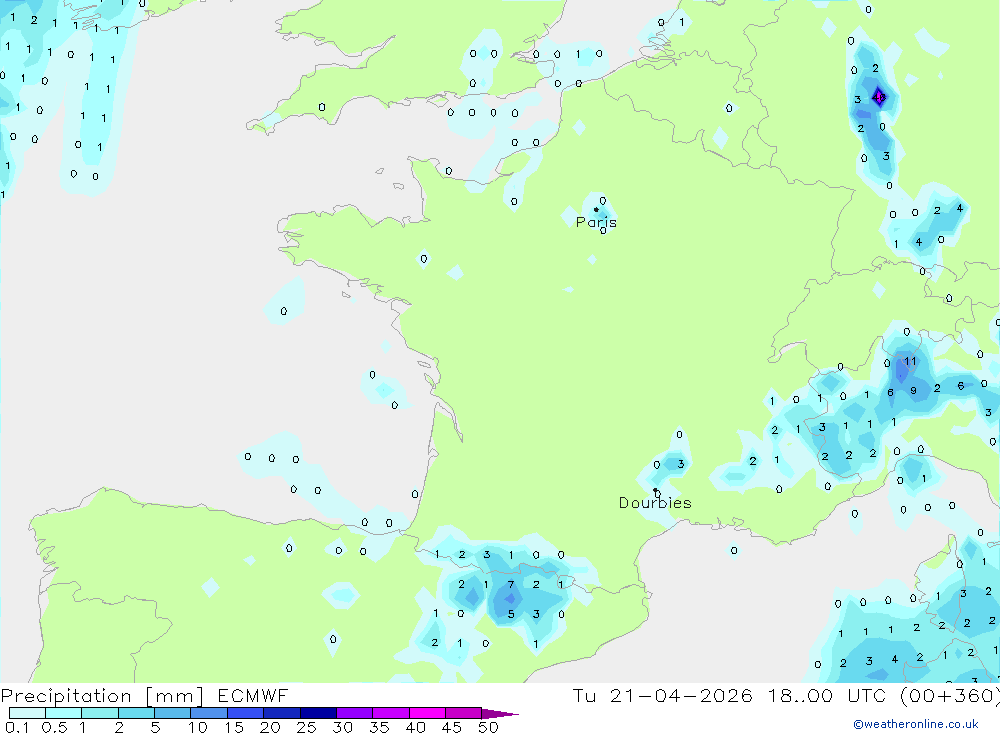Pick the 2–5 mm legend color swatch
This screenshot has height=733, width=1000.
pos(136,713)
